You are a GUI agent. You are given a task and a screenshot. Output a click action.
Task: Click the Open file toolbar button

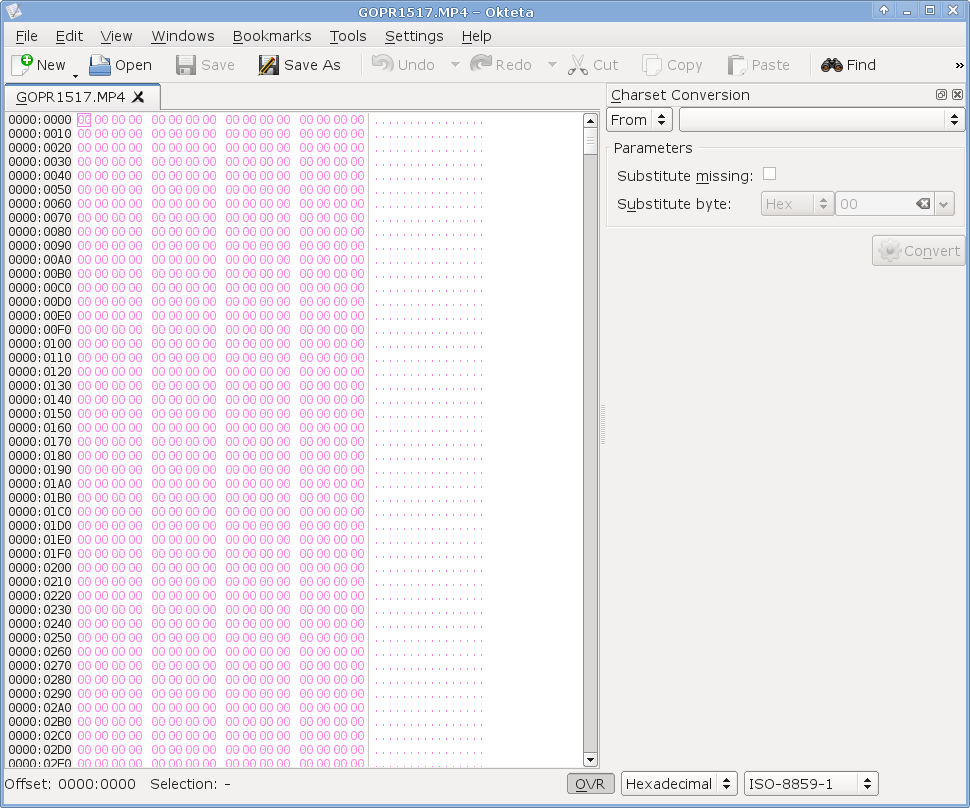point(121,65)
